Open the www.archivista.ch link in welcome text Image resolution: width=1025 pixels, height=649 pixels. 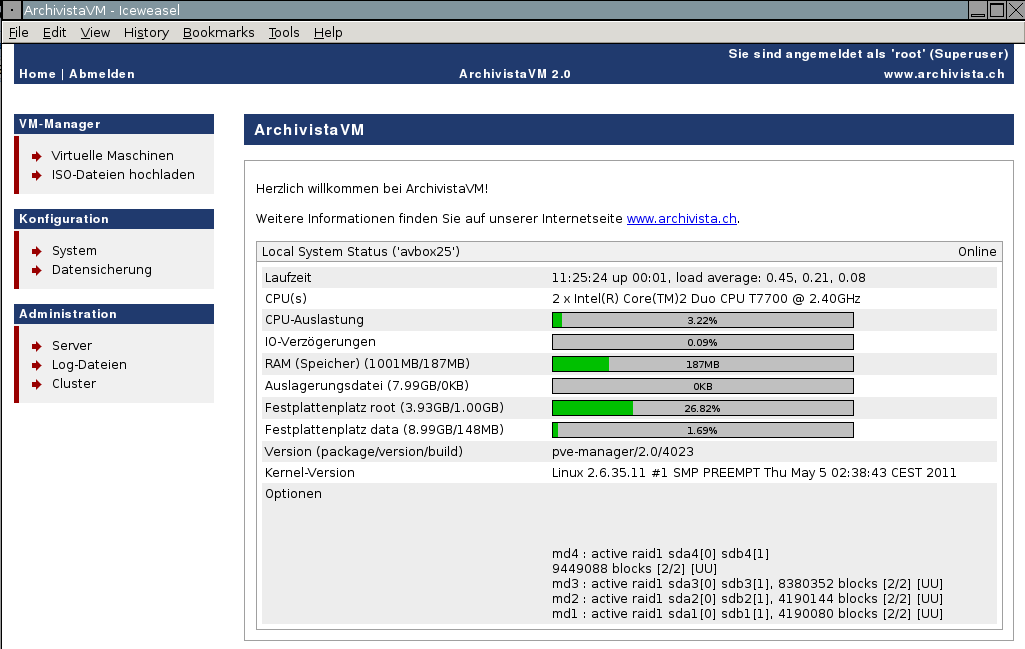coord(682,218)
